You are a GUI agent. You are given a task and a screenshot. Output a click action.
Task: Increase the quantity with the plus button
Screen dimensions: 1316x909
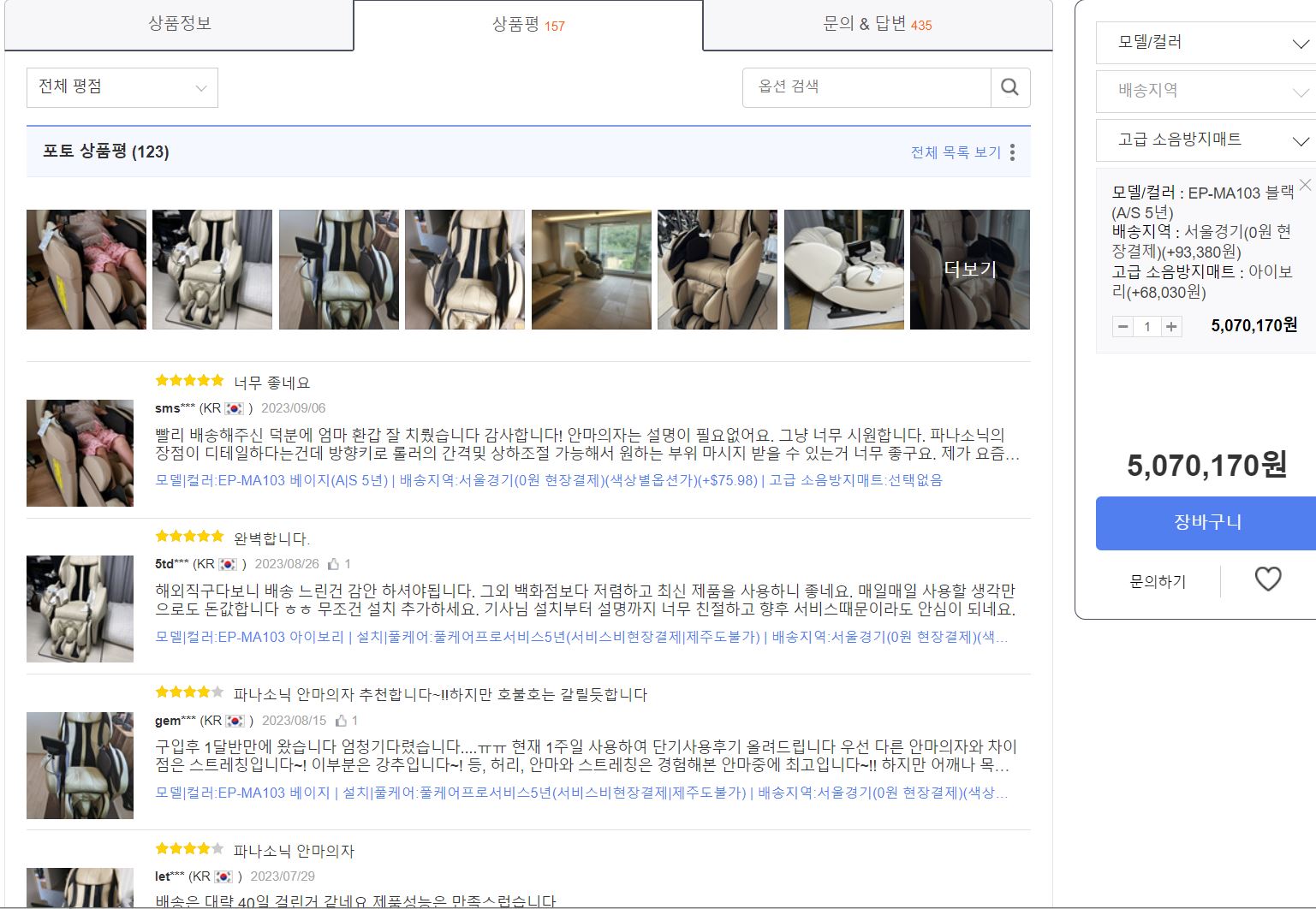coord(1171,327)
